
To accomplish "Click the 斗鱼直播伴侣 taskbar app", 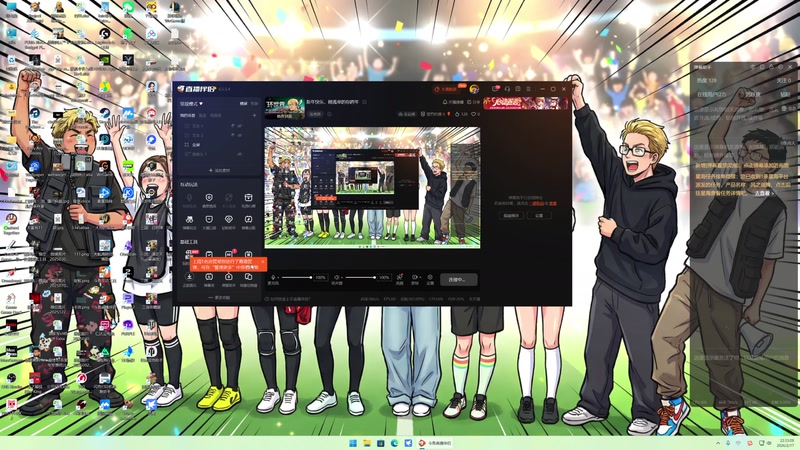I will [435, 443].
